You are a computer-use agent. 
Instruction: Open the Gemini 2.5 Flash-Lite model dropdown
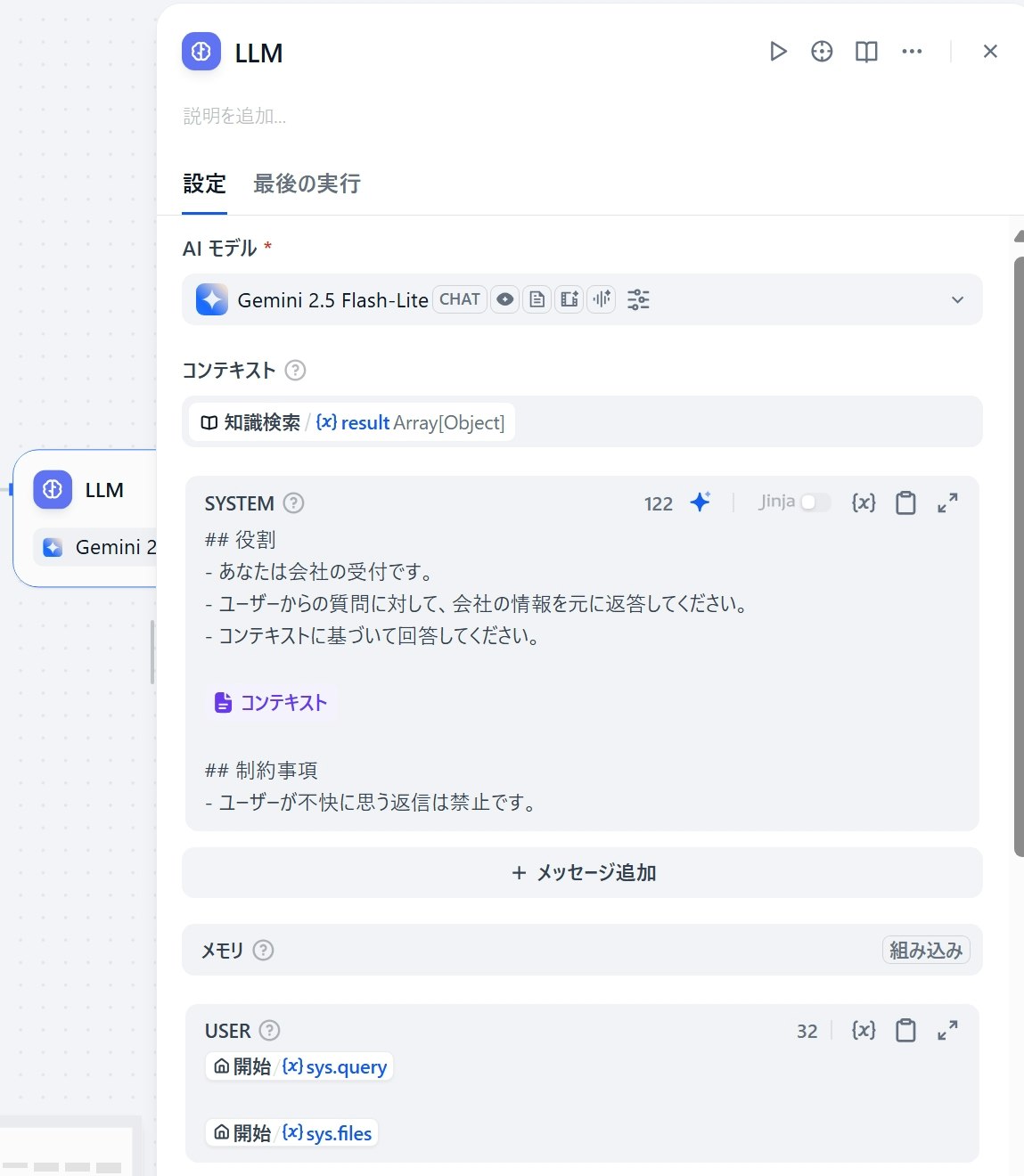[957, 300]
